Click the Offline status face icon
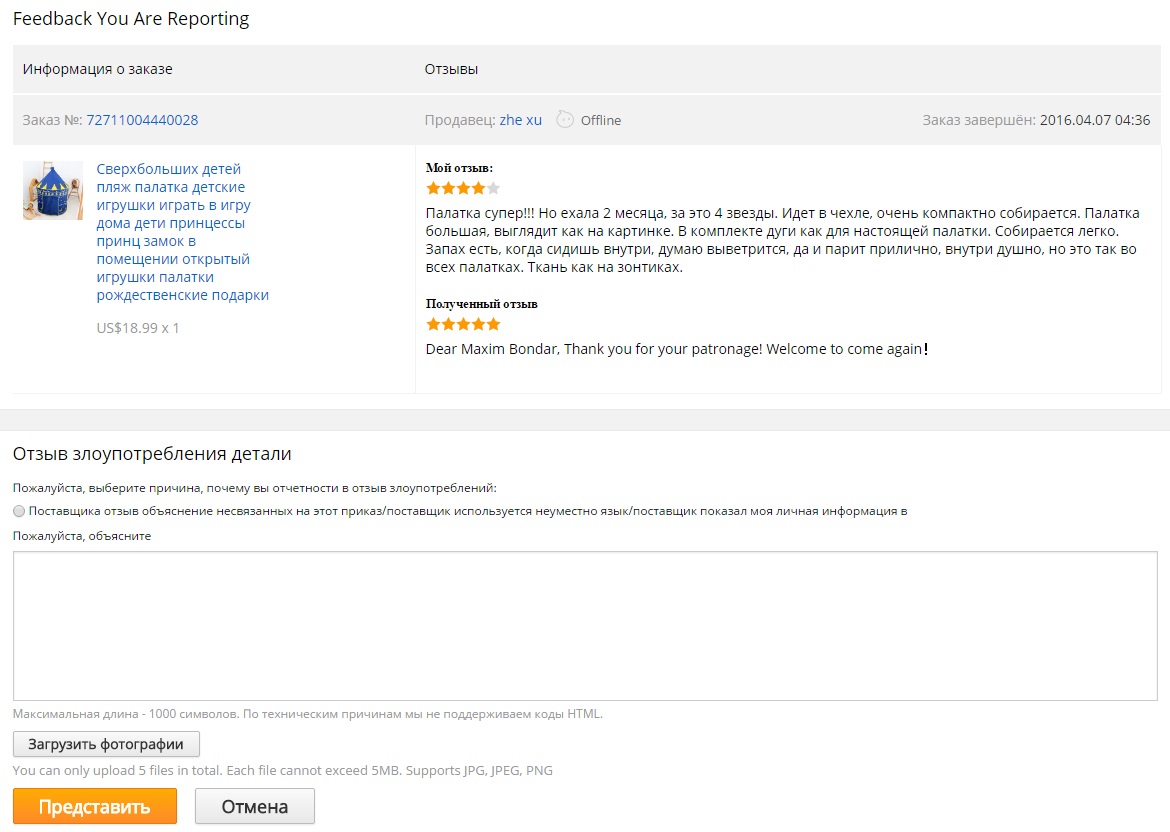This screenshot has height=832, width=1170. pyautogui.click(x=566, y=119)
